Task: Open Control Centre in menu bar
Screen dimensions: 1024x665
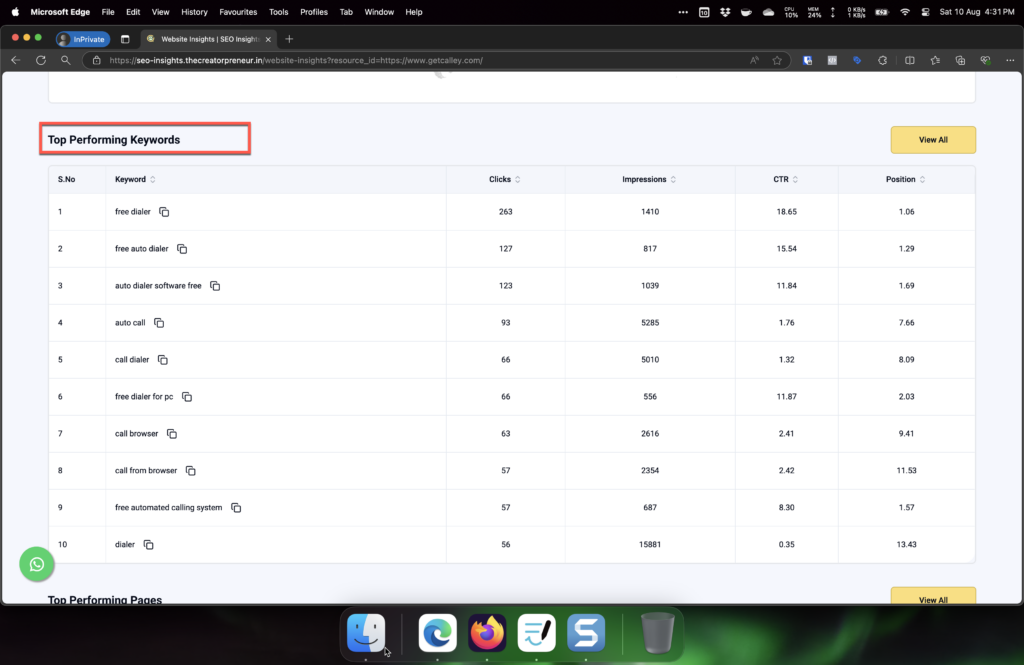Action: 925,12
